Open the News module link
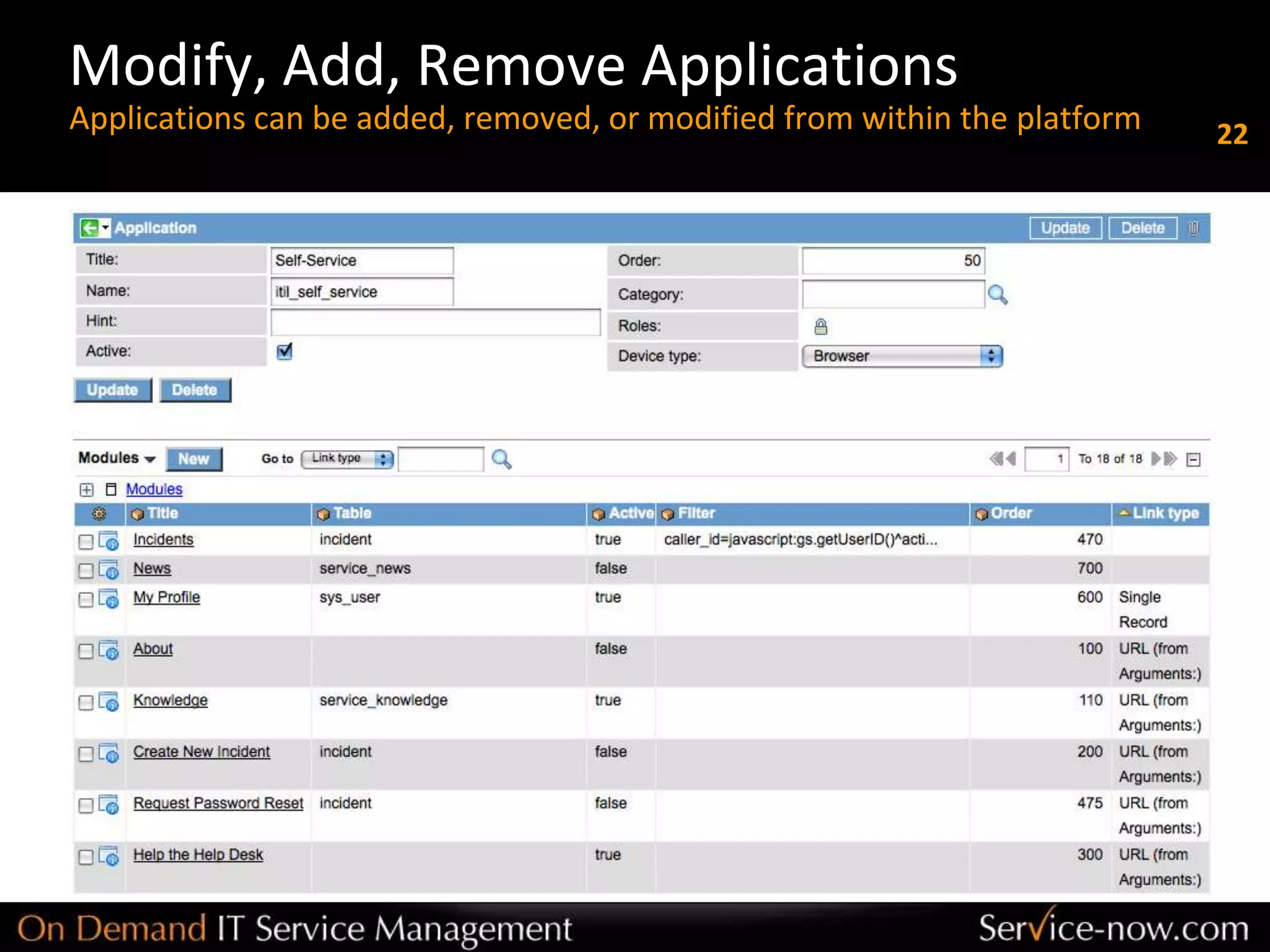This screenshot has height=952, width=1270. 152,568
